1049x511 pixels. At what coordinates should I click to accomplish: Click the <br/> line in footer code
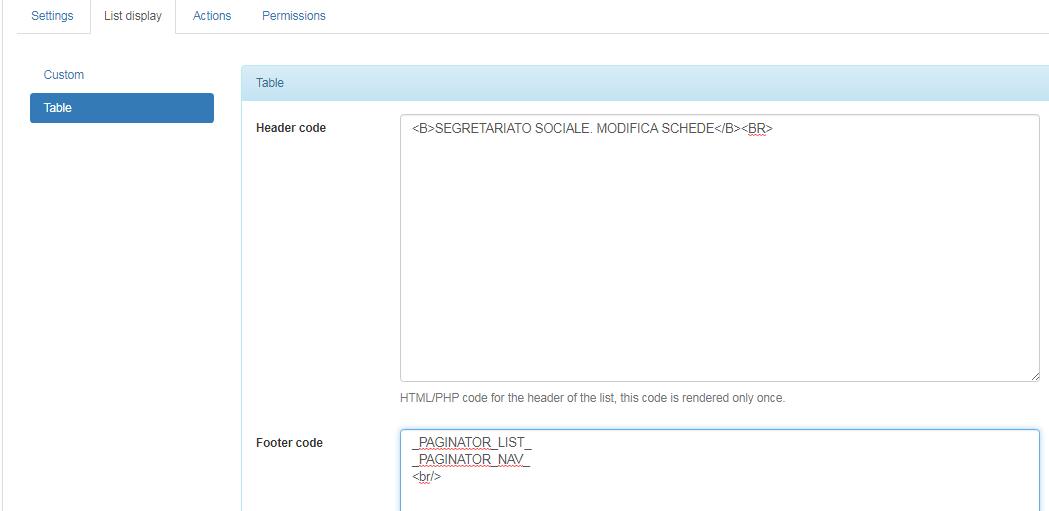click(x=427, y=476)
